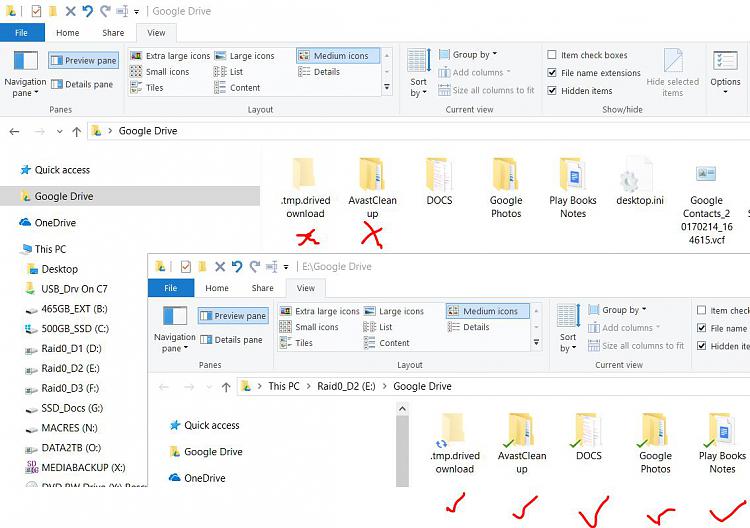750x528 pixels.
Task: Select MEDIABACKUP (X:) drive in navigation pane
Action: [x=75, y=467]
